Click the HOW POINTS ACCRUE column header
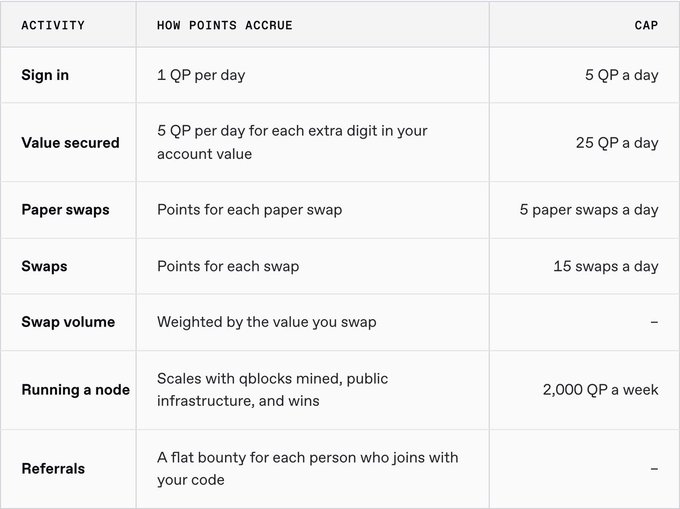 pos(225,25)
